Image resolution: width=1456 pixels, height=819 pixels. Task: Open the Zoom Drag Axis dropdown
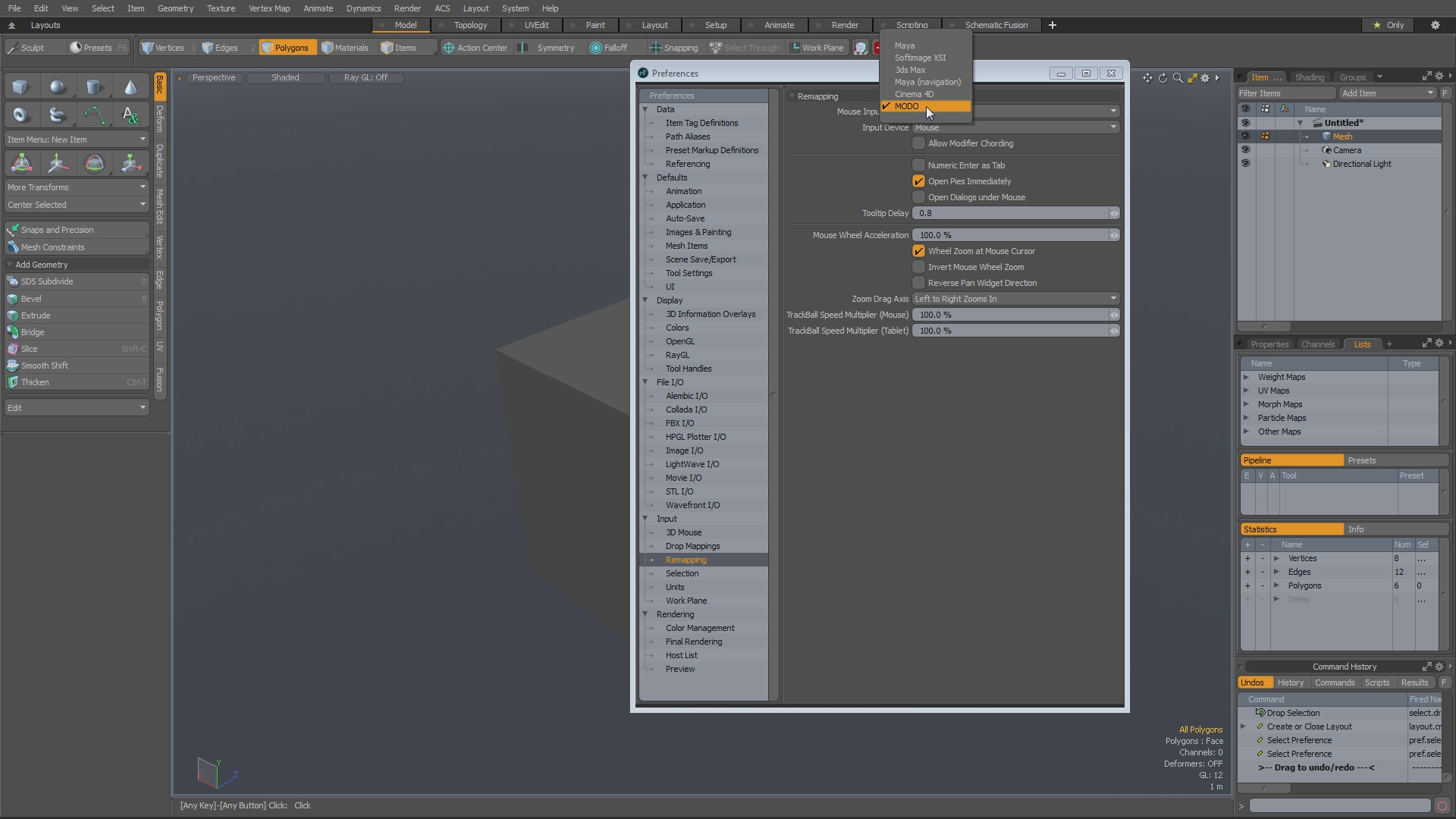(x=1016, y=298)
